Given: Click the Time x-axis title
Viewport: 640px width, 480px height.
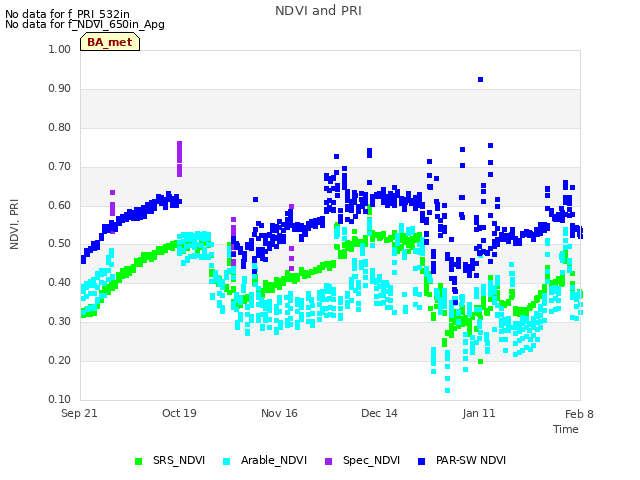Looking at the screenshot, I should [566, 429].
